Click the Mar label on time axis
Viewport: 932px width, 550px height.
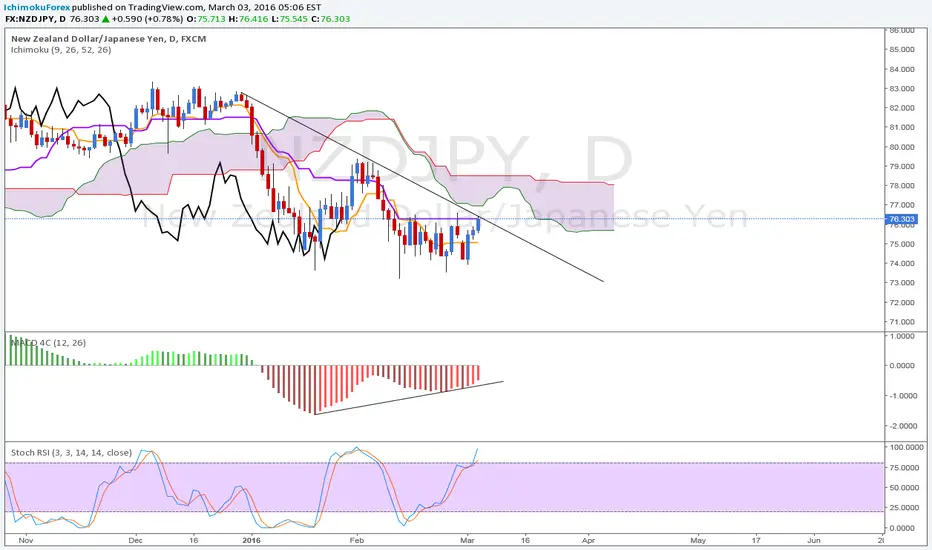click(468, 540)
